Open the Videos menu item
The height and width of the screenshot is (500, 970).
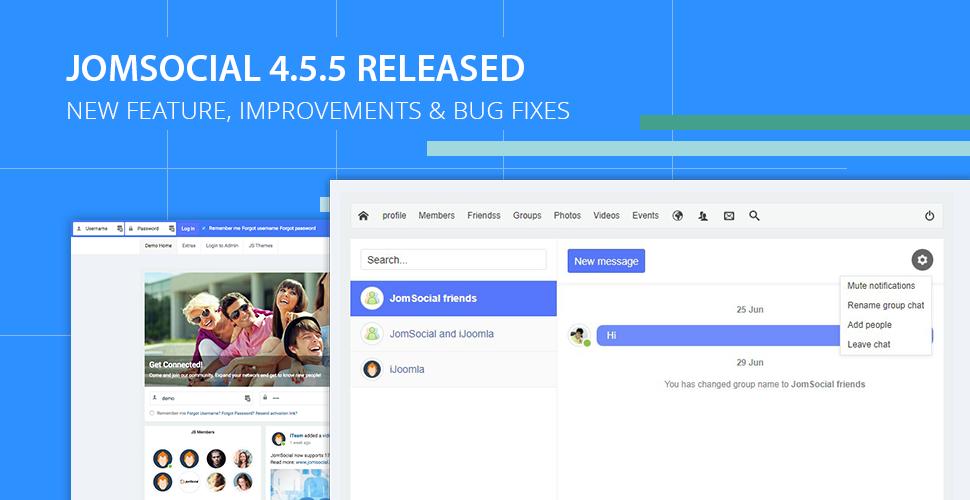pos(606,215)
